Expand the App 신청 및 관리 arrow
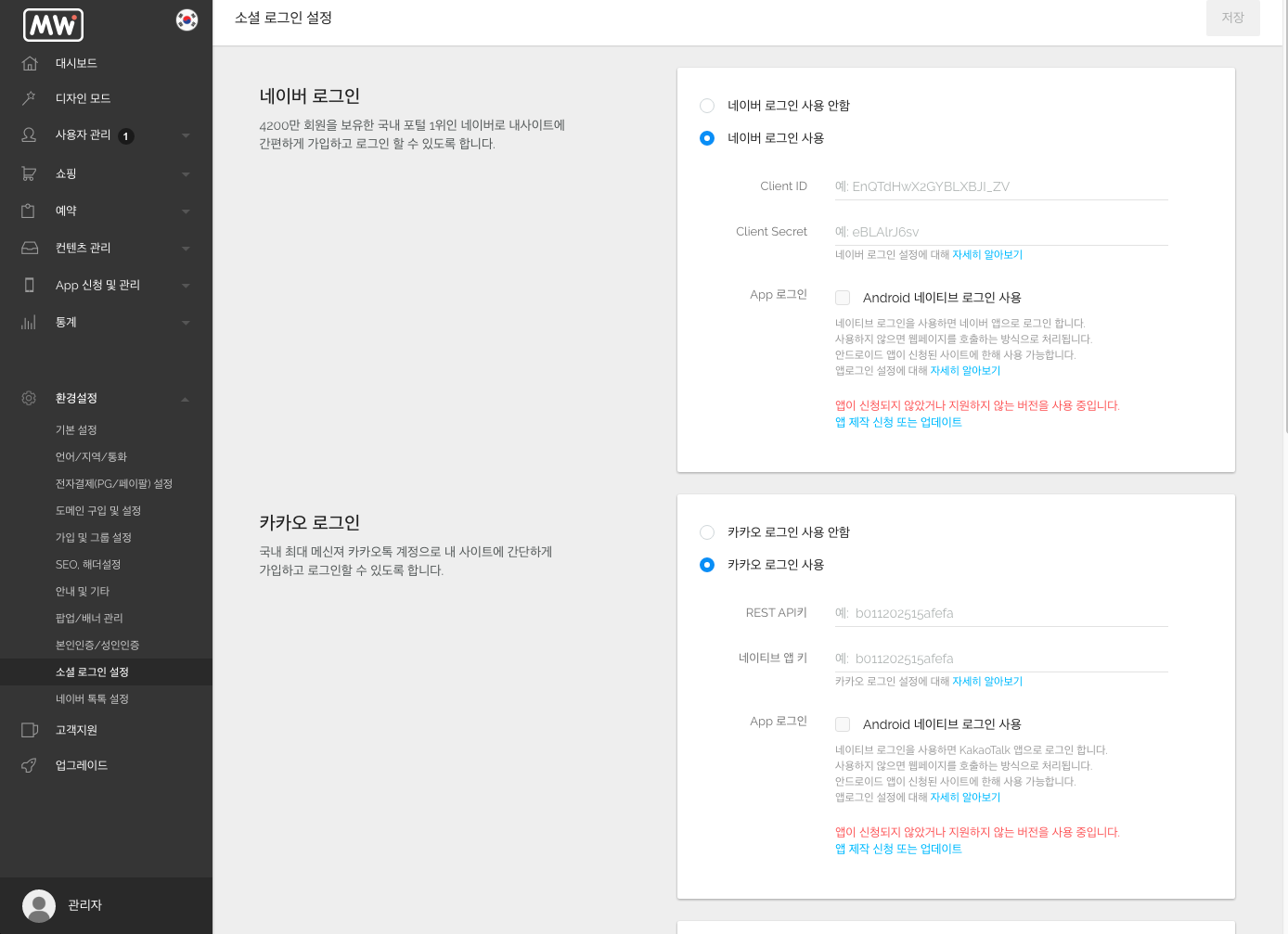Viewport: 1288px width, 934px height. click(x=186, y=286)
